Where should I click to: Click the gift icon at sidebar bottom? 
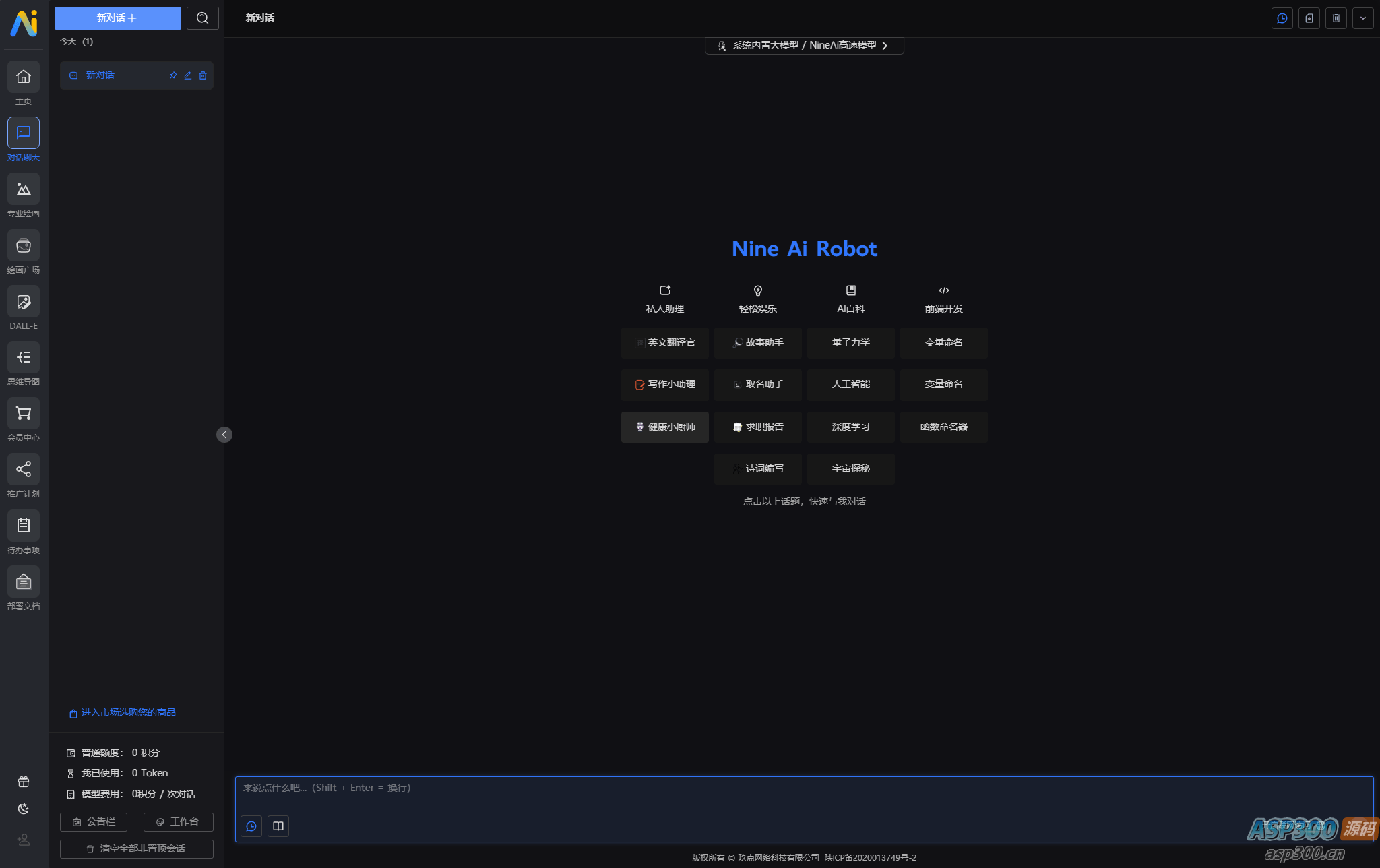pyautogui.click(x=24, y=782)
